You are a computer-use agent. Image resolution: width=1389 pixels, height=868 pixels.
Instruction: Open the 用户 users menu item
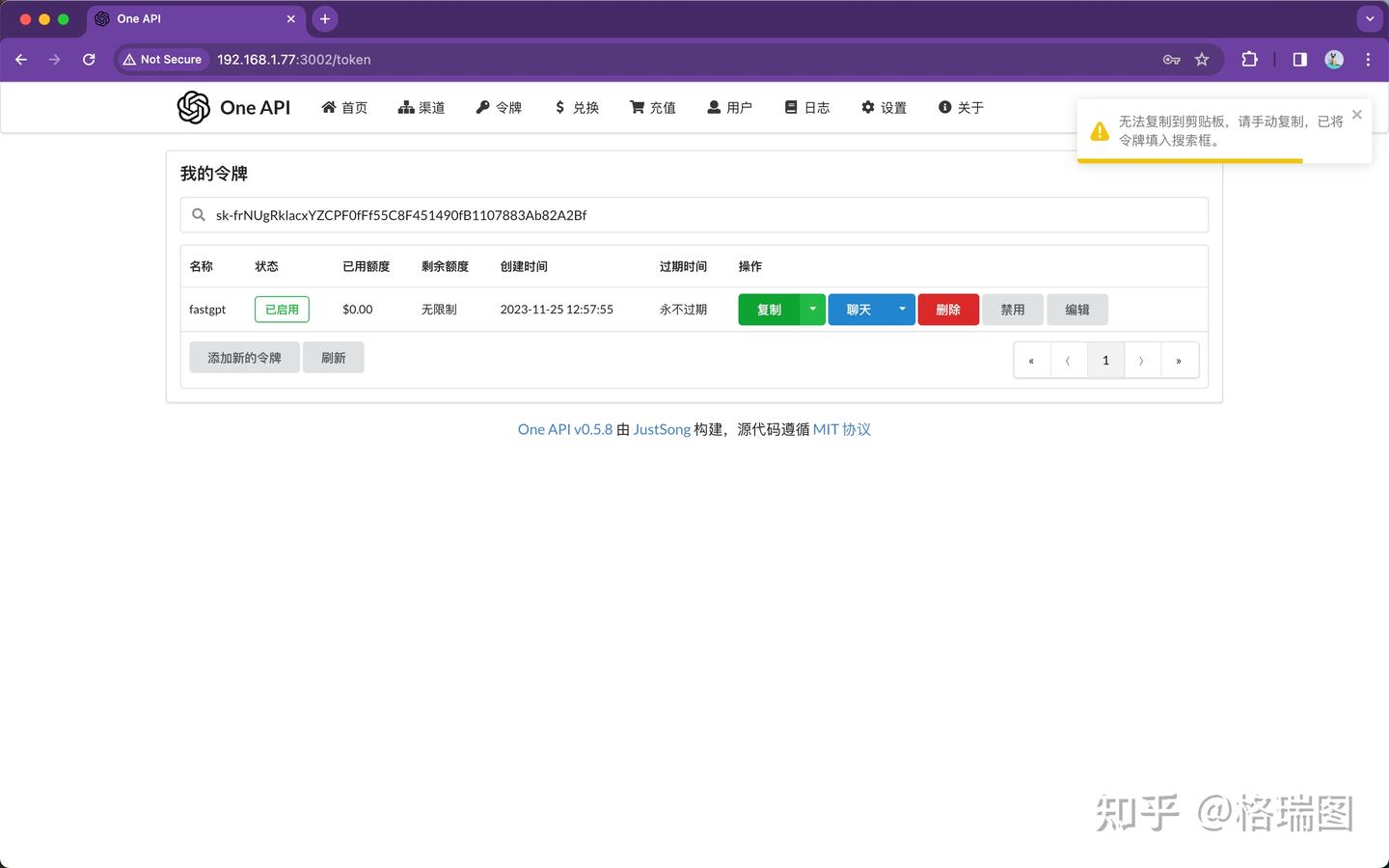729,108
